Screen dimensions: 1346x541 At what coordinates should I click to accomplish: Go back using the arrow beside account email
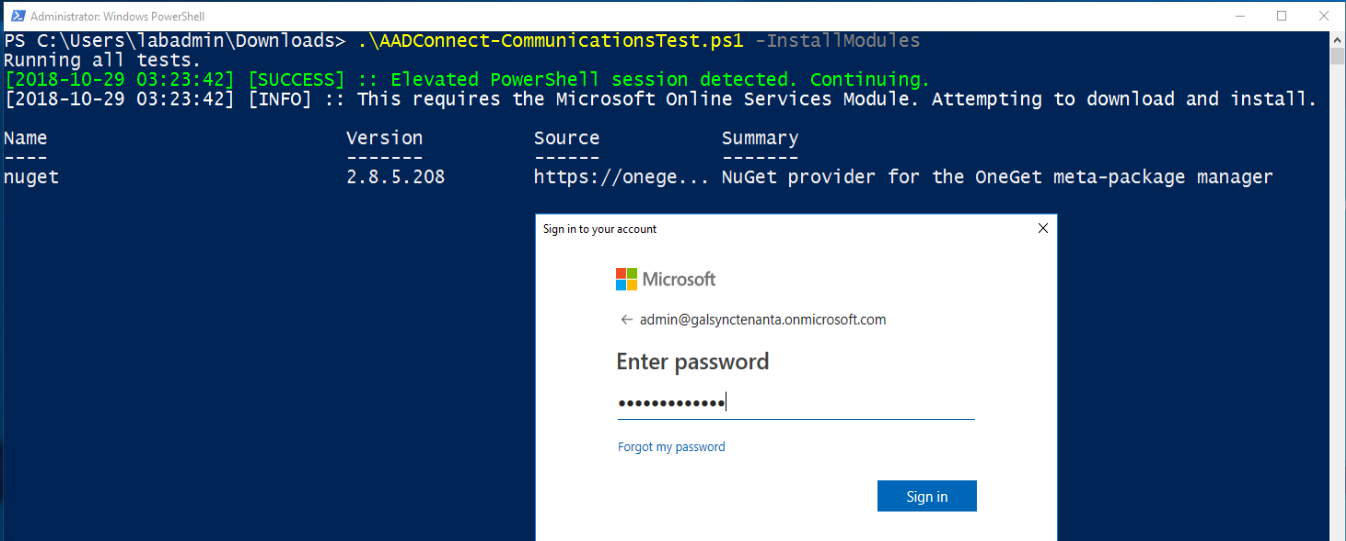click(x=627, y=320)
